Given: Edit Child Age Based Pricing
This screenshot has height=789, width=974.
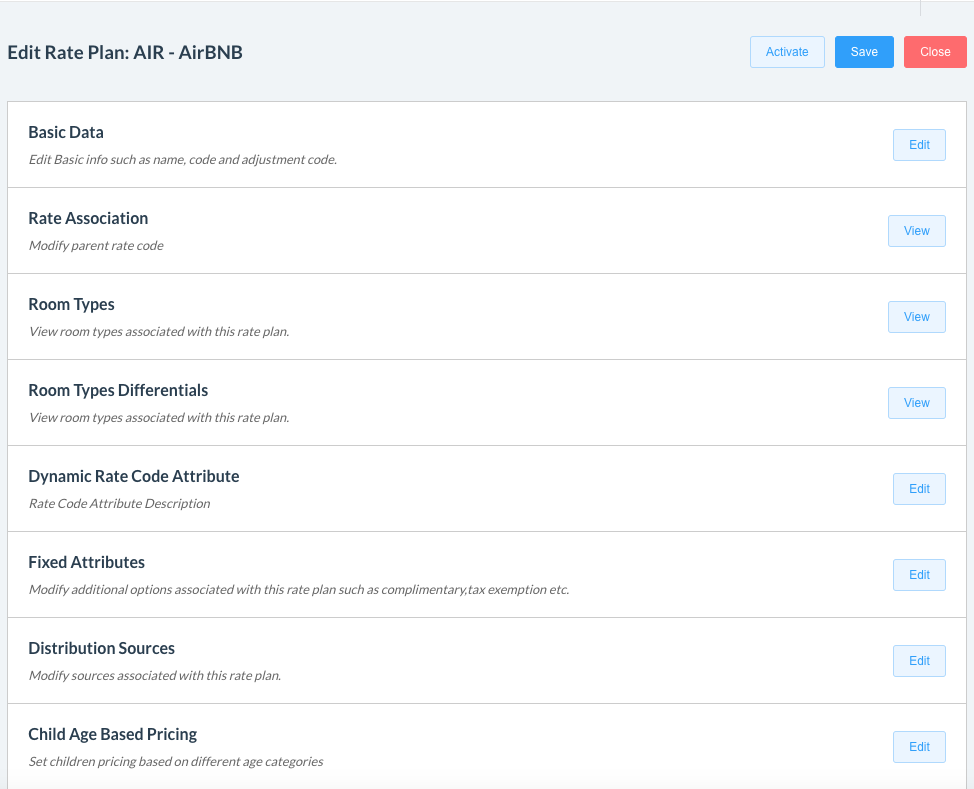Looking at the screenshot, I should 919,747.
